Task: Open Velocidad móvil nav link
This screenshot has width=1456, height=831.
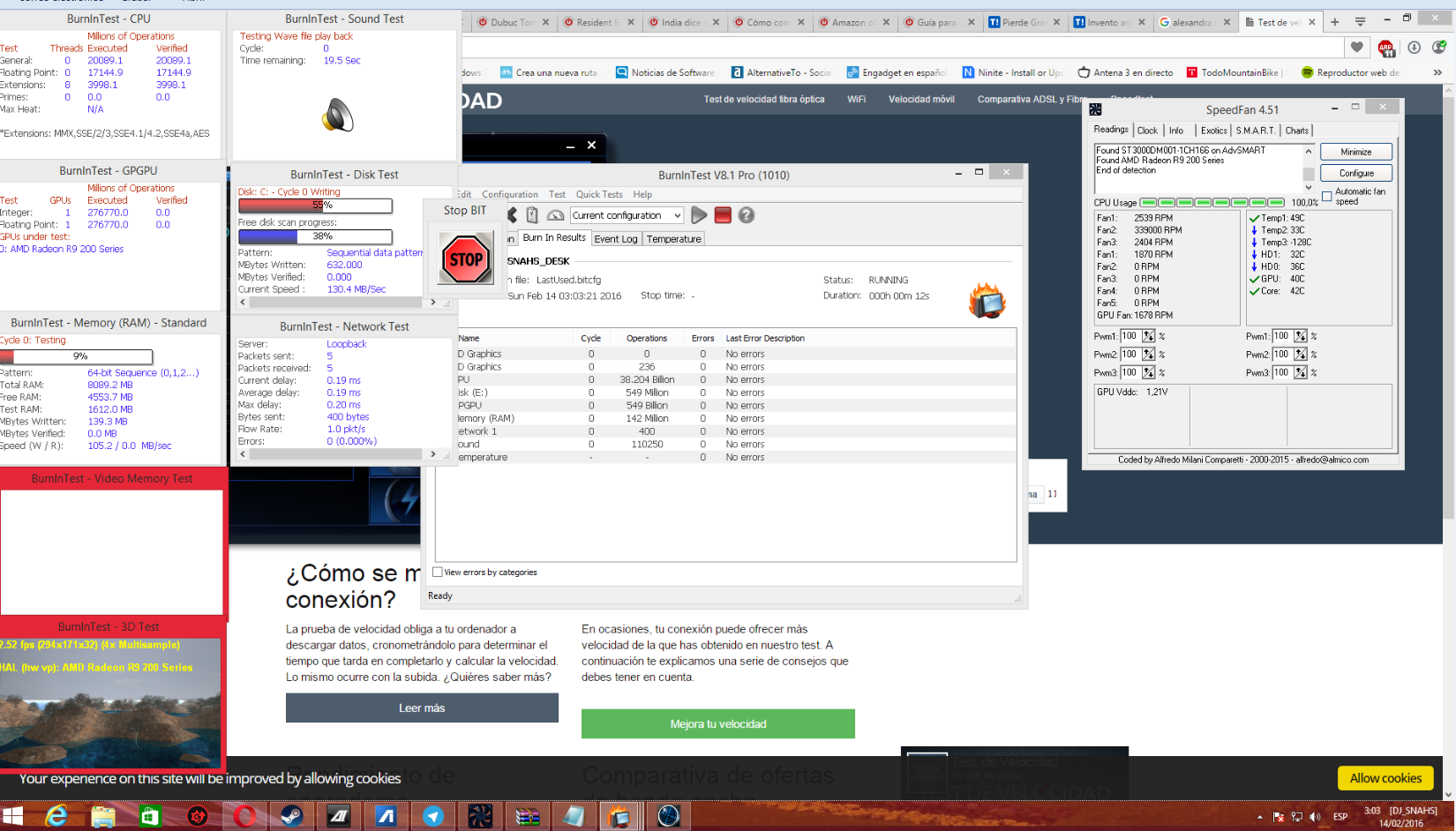Action: click(x=921, y=100)
